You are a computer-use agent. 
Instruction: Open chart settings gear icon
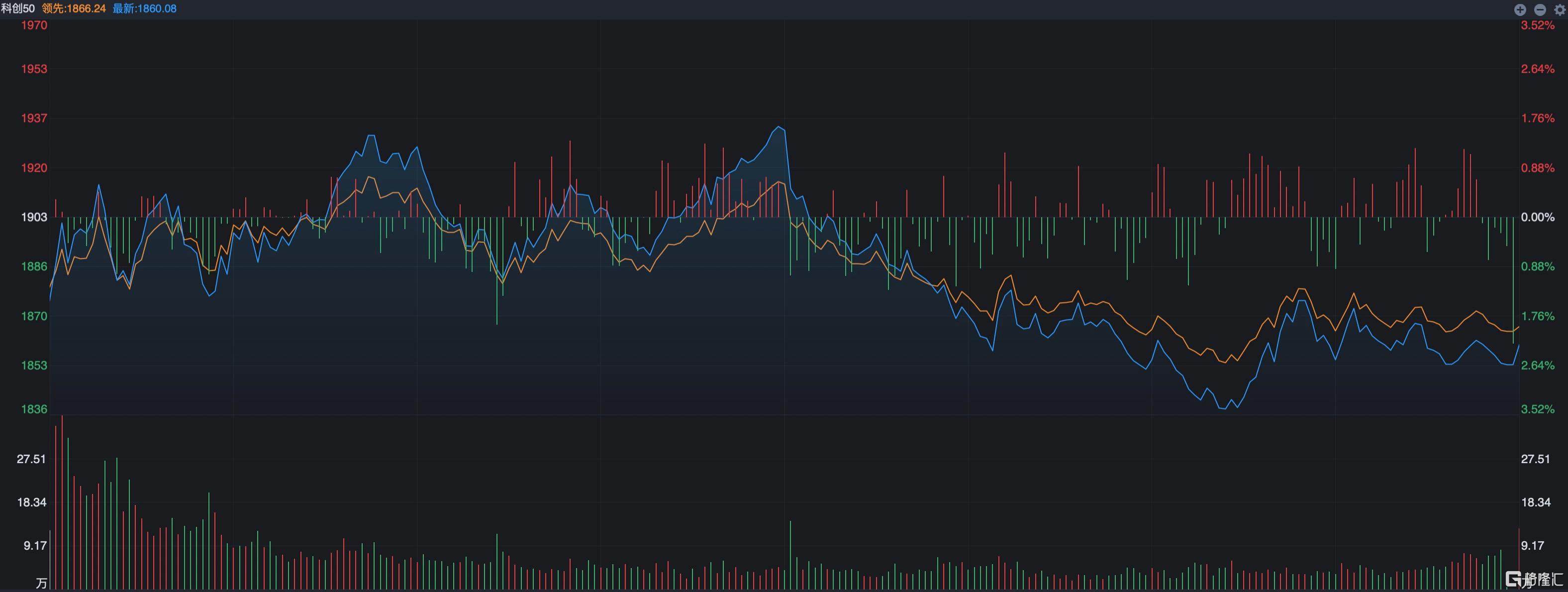(1560, 10)
